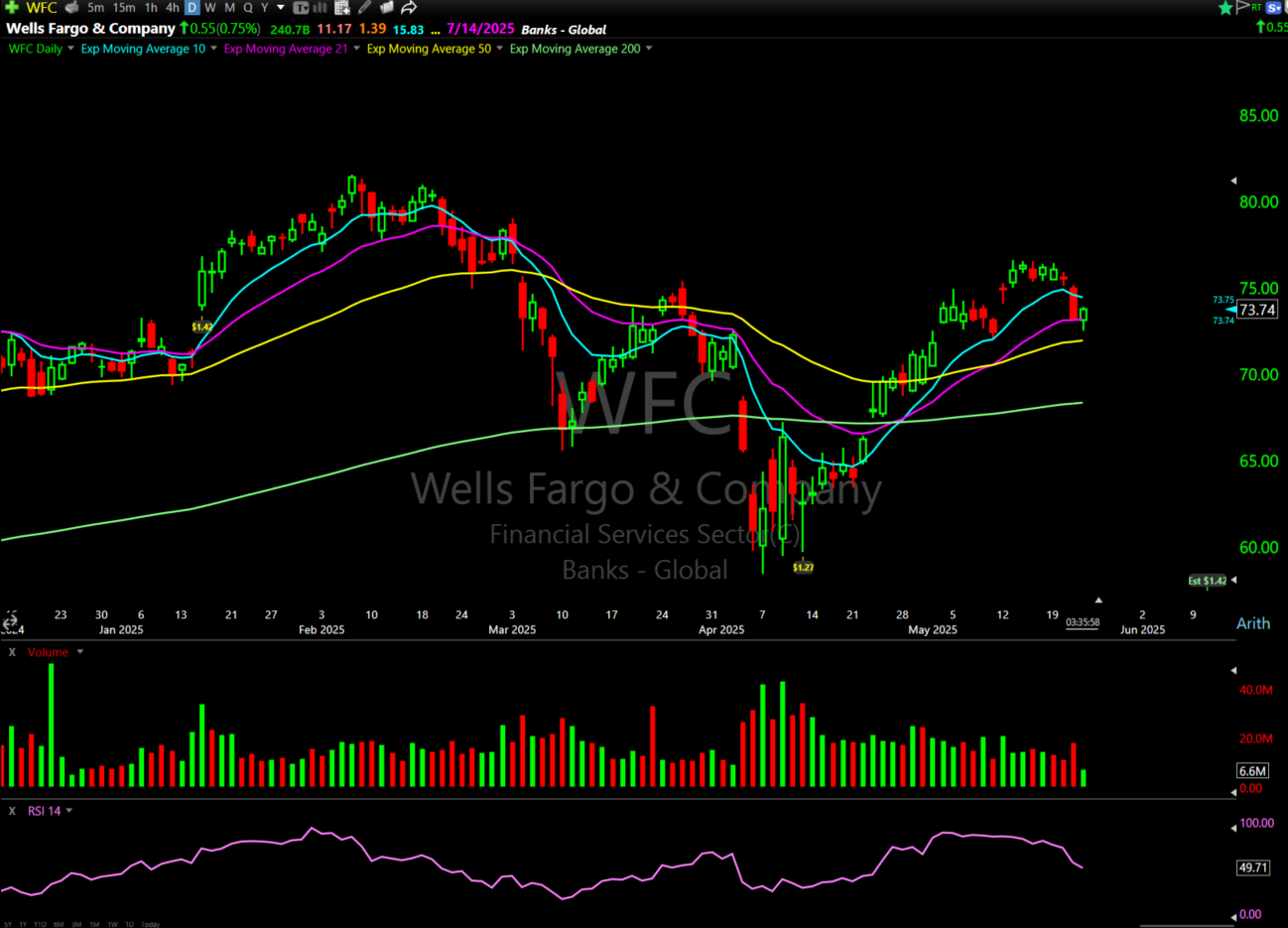Close the RSI 14 pane with its X
Image resolution: width=1288 pixels, height=928 pixels.
pyautogui.click(x=12, y=811)
